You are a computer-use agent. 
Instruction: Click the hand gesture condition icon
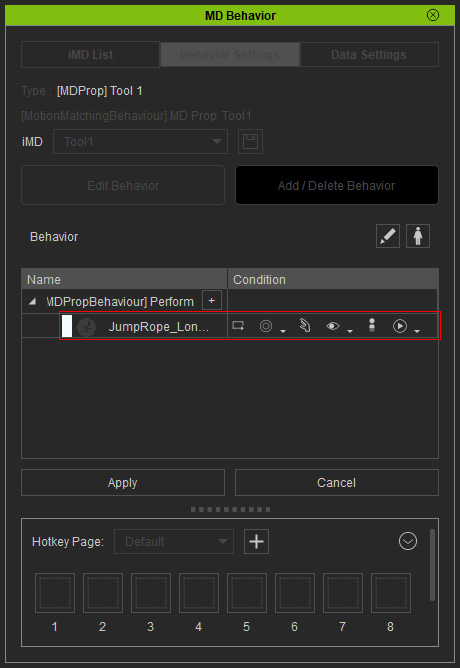305,325
